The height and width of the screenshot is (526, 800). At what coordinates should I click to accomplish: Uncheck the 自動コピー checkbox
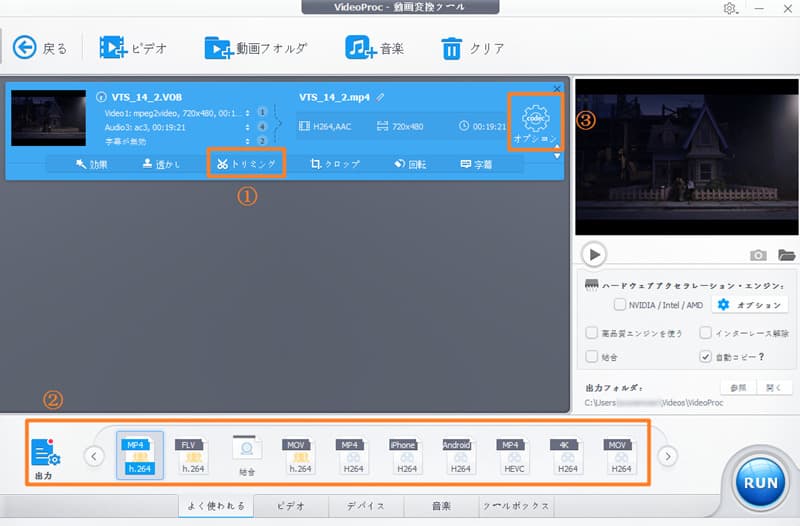pos(705,356)
